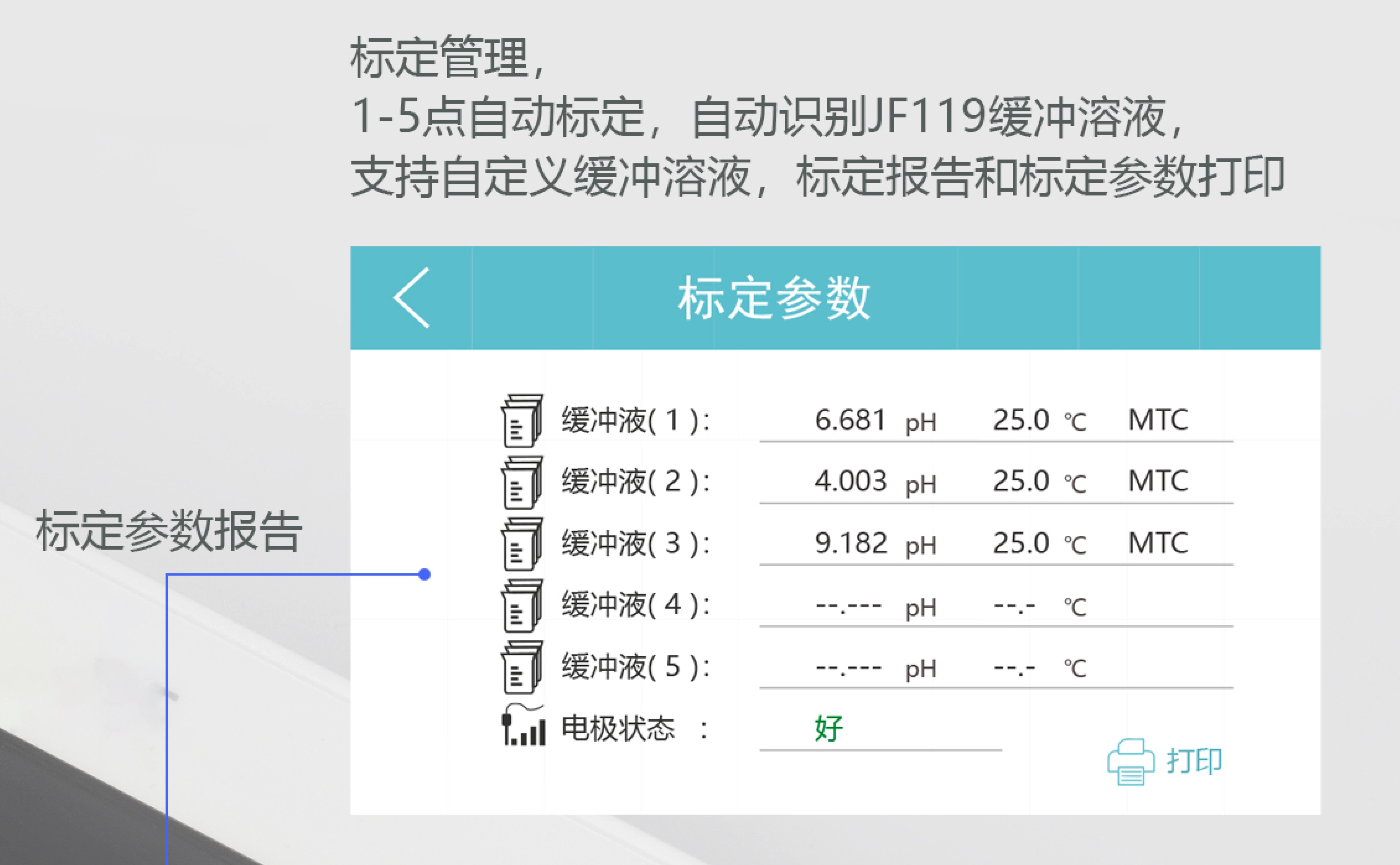Click buffer solution 4 beaker icon
Image resolution: width=1400 pixels, height=865 pixels.
tap(522, 605)
